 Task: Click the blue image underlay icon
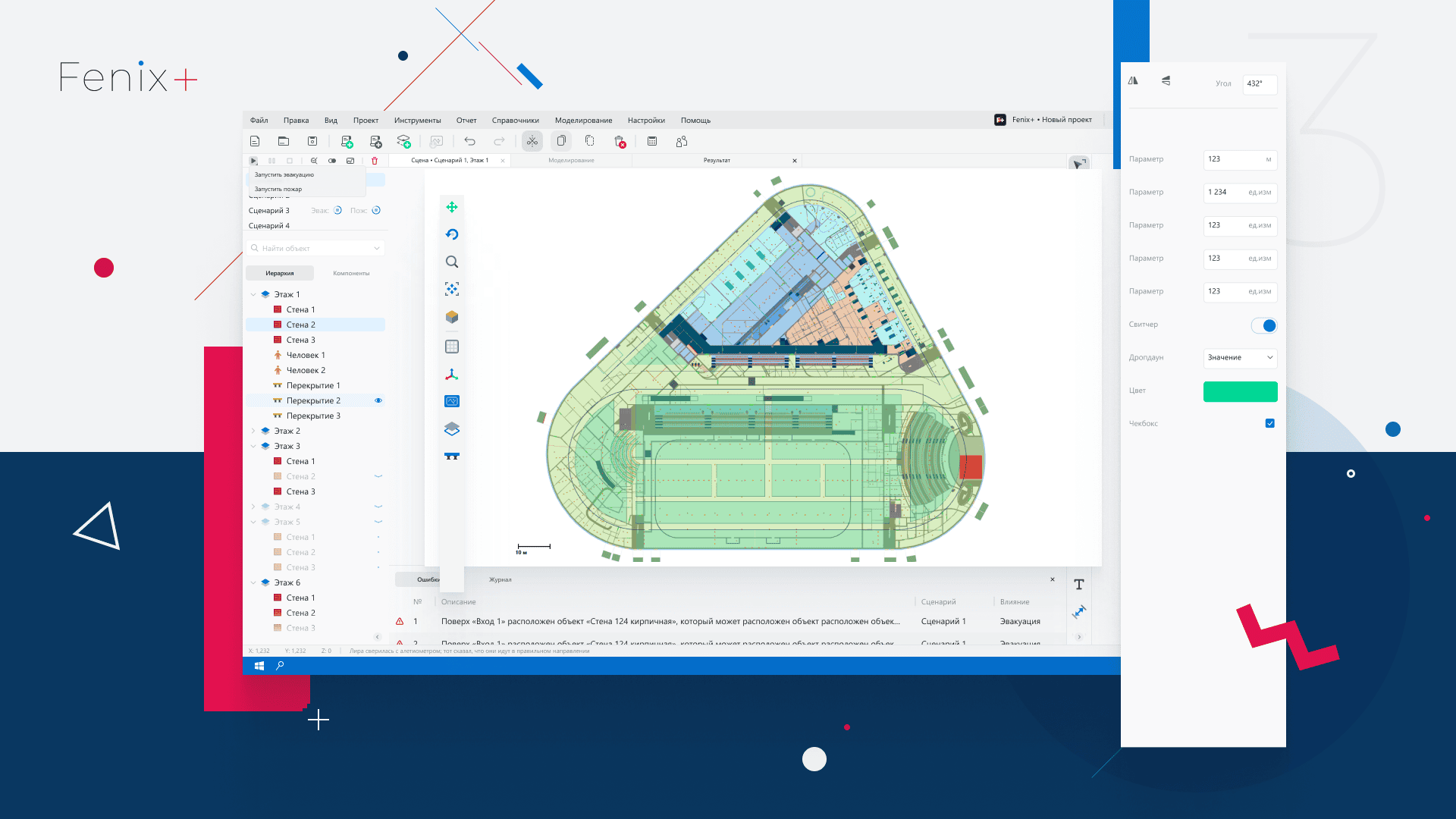point(452,401)
